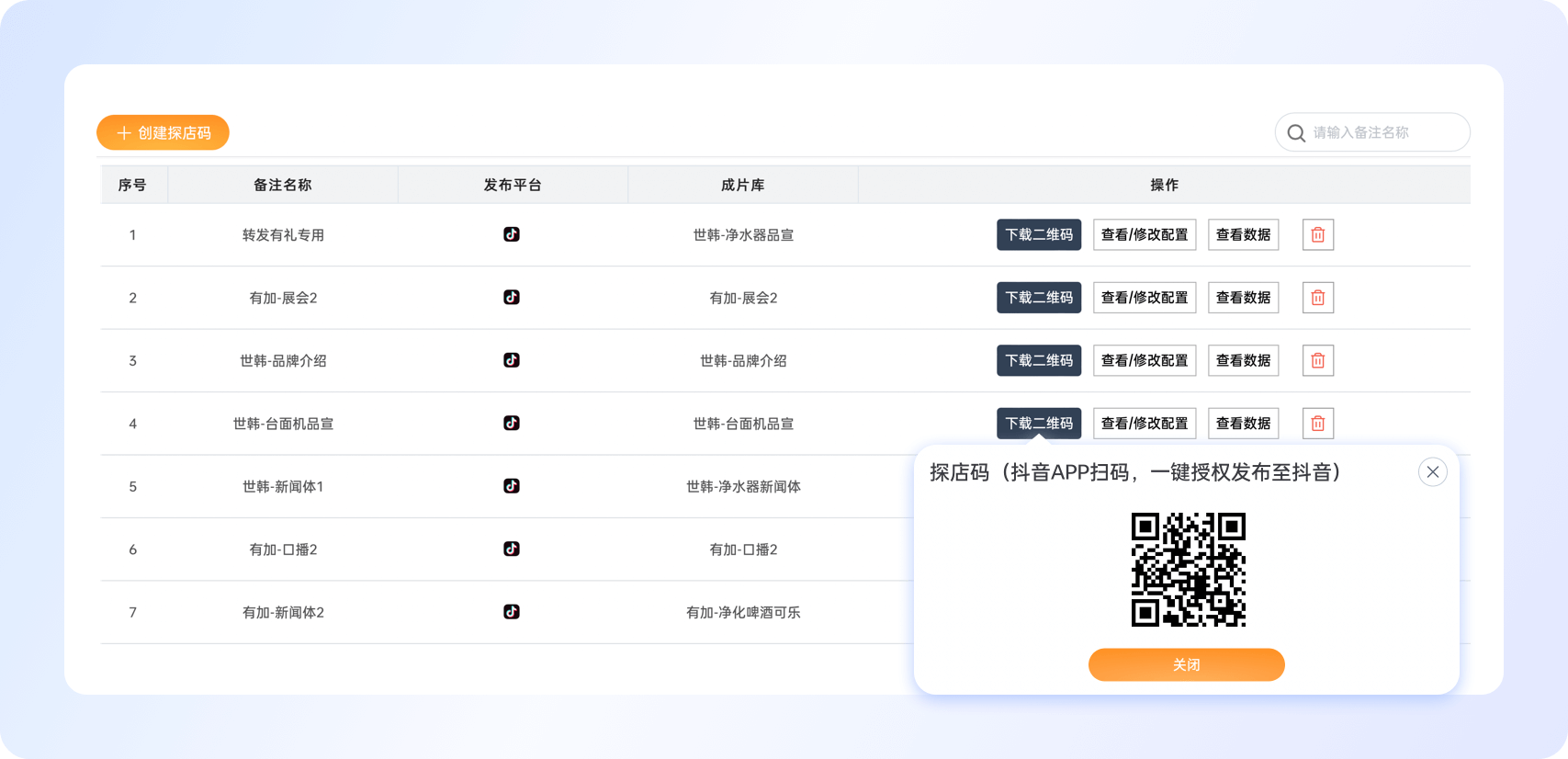View data for 世韩-台面机品宣 row
This screenshot has height=759, width=1568.
(1243, 424)
